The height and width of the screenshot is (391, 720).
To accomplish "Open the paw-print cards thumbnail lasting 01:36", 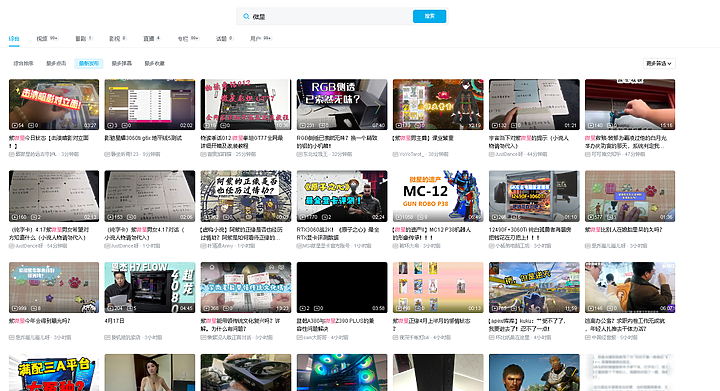I will (630, 196).
